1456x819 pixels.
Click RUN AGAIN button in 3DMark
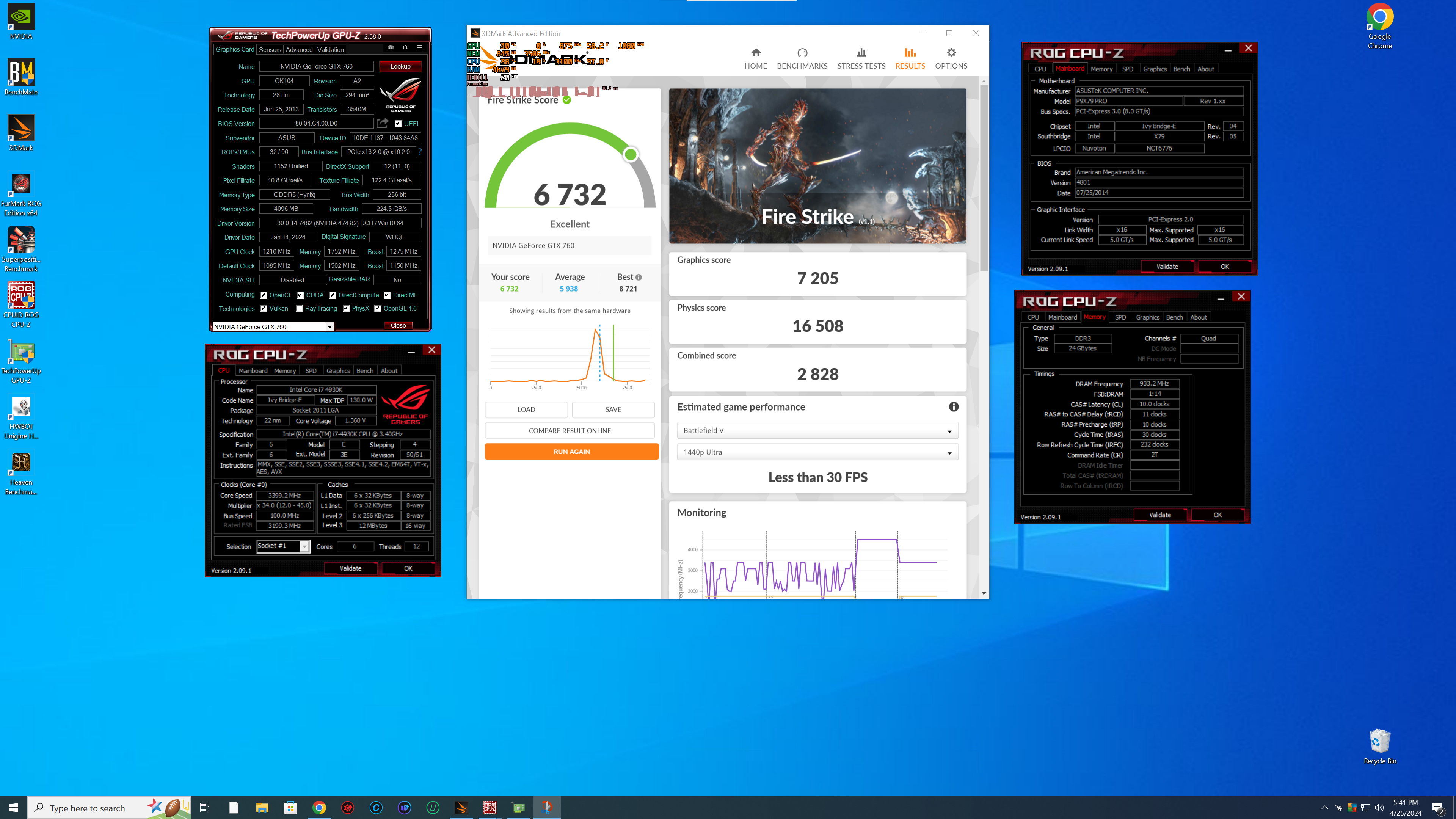tap(571, 452)
